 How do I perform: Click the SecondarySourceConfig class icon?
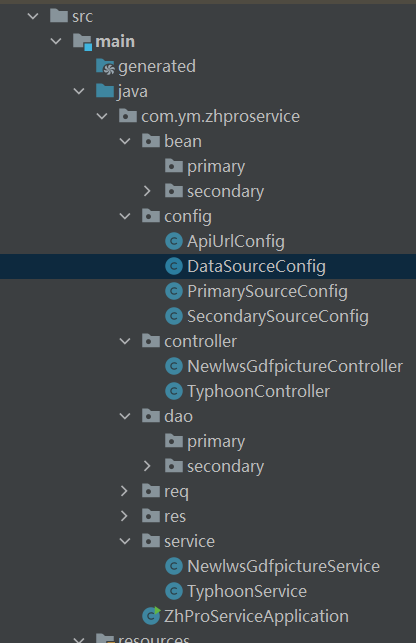(x=174, y=316)
